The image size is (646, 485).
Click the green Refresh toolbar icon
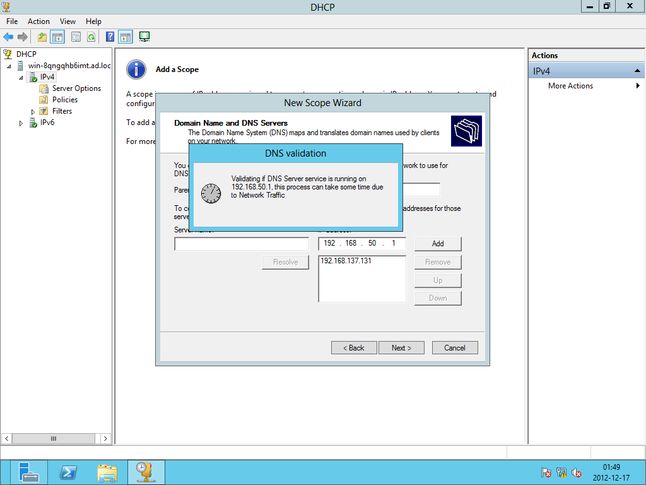[x=91, y=37]
